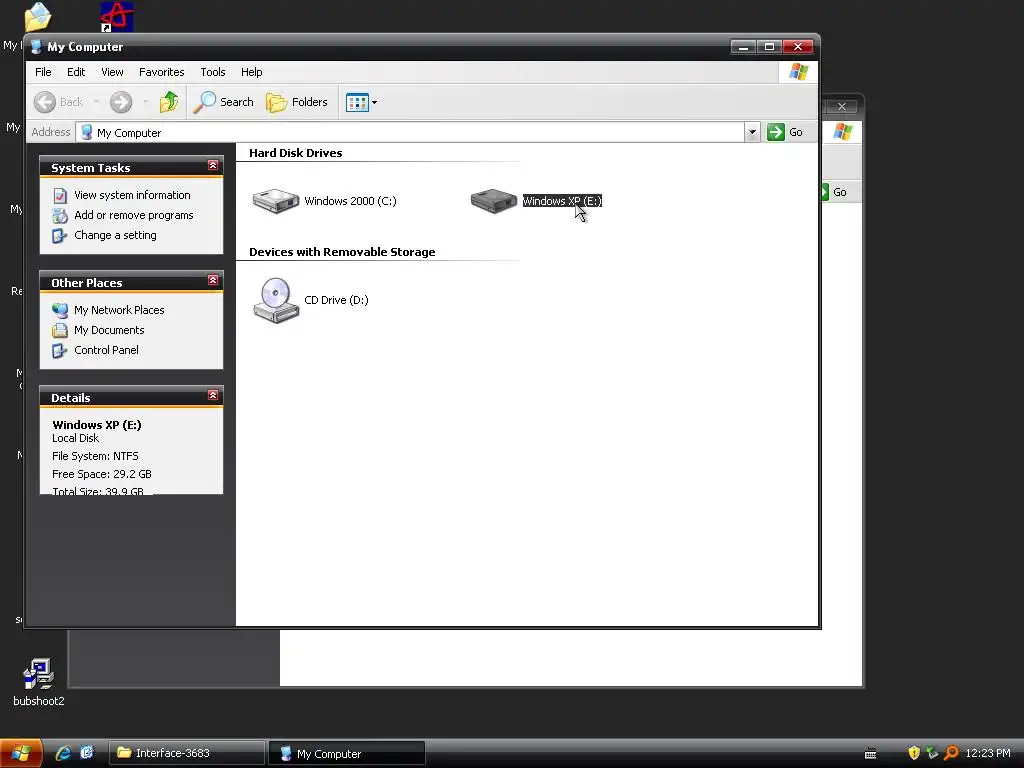Collapse the System Tasks panel

(x=213, y=166)
